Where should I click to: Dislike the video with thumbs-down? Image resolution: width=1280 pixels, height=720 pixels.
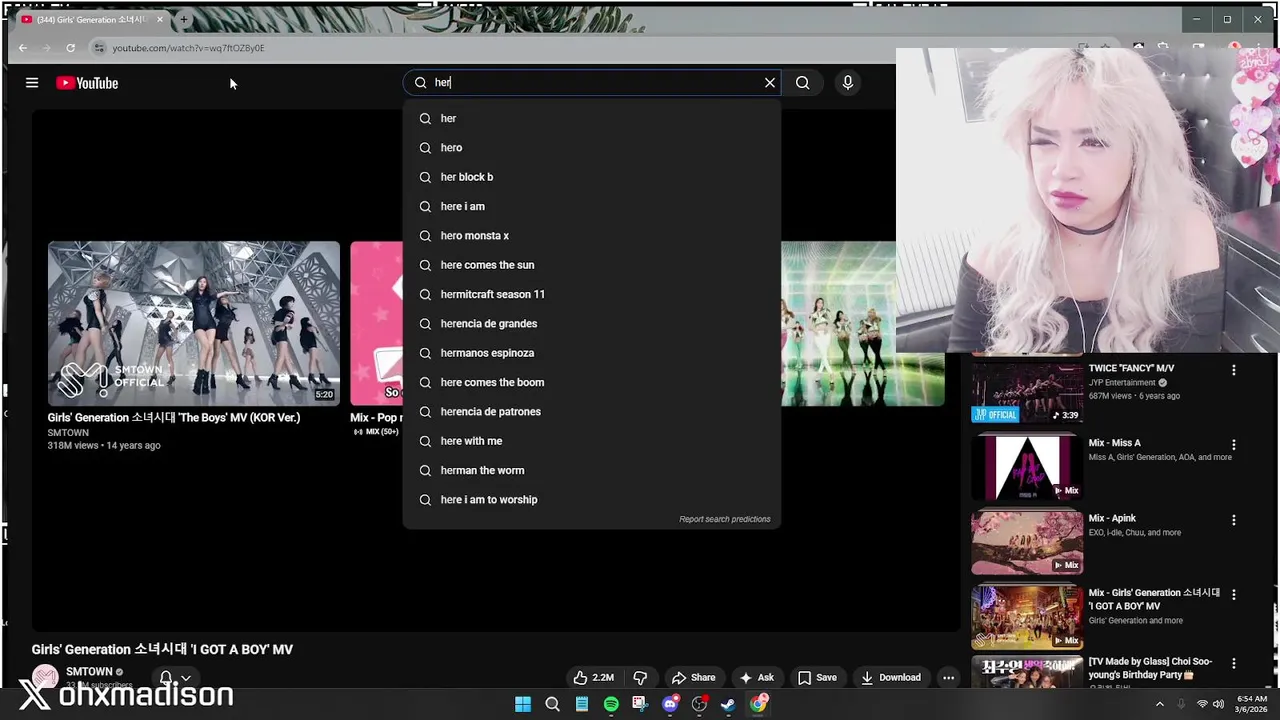click(x=640, y=677)
